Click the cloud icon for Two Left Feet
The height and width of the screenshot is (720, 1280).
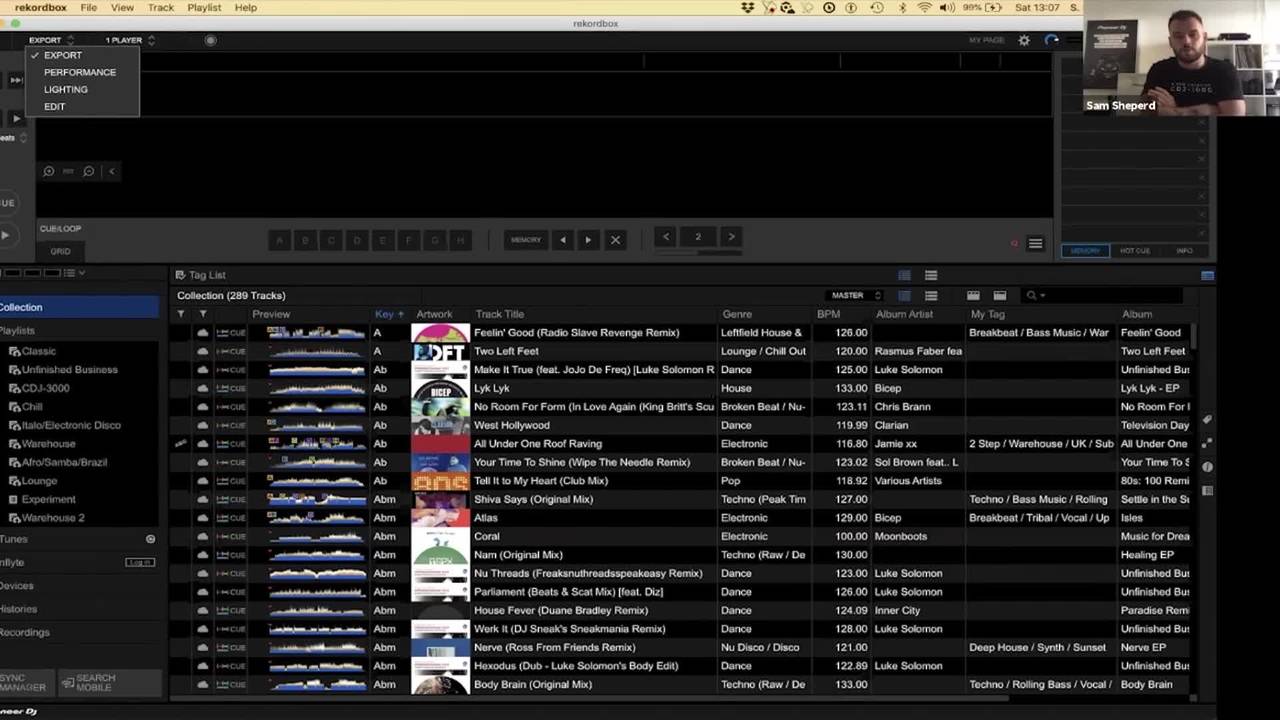click(203, 351)
